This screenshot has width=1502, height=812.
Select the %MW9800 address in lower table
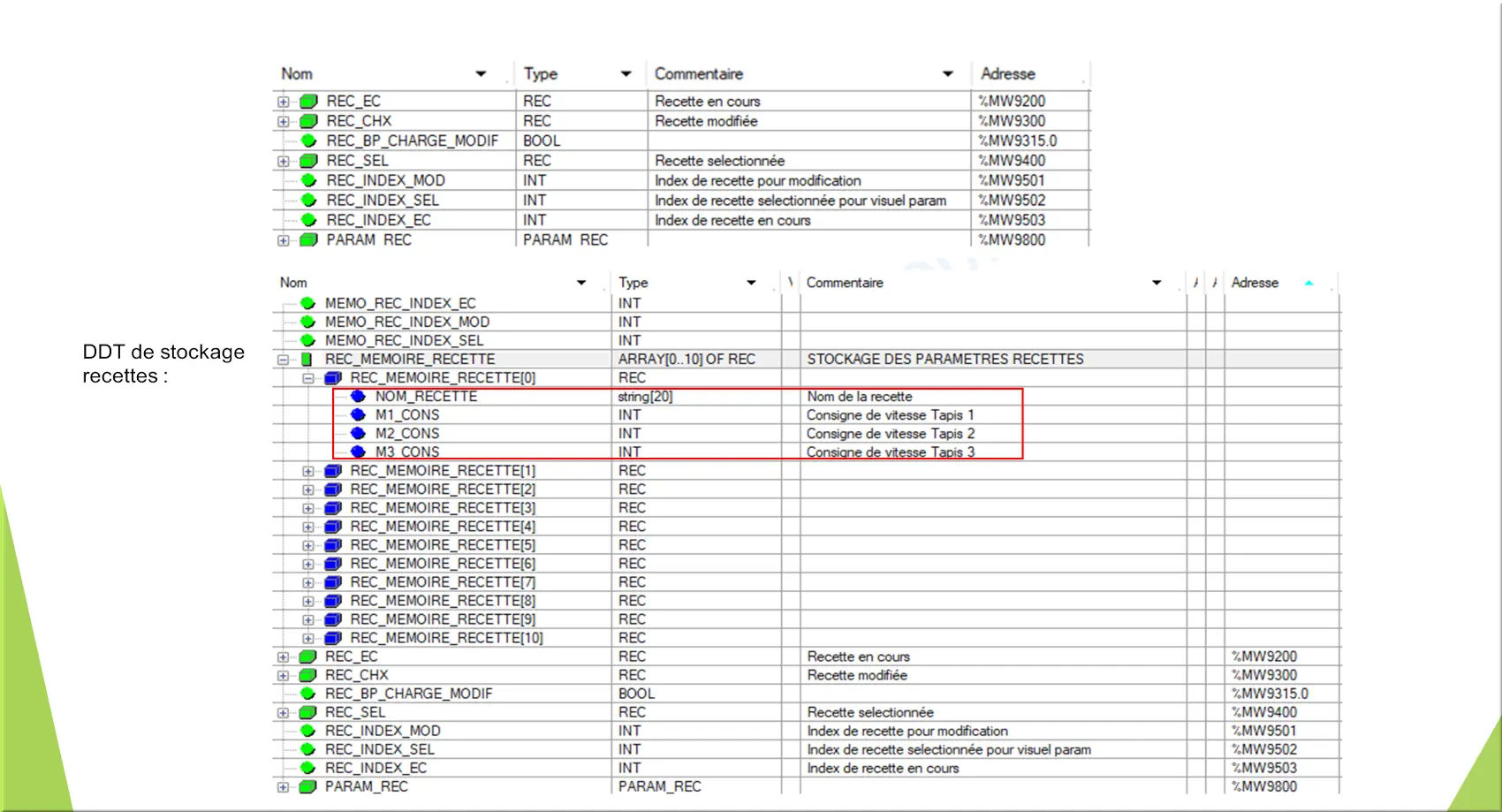pos(1264,786)
